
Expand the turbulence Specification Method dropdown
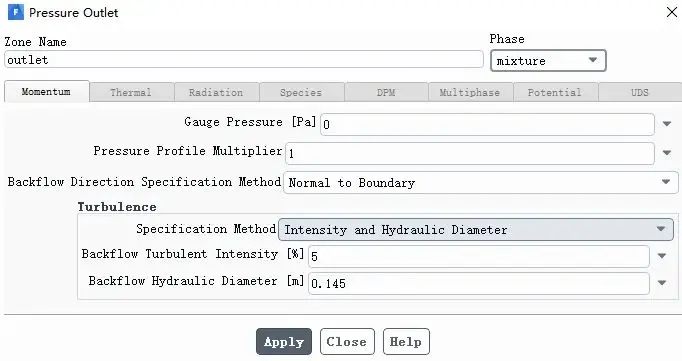point(476,229)
